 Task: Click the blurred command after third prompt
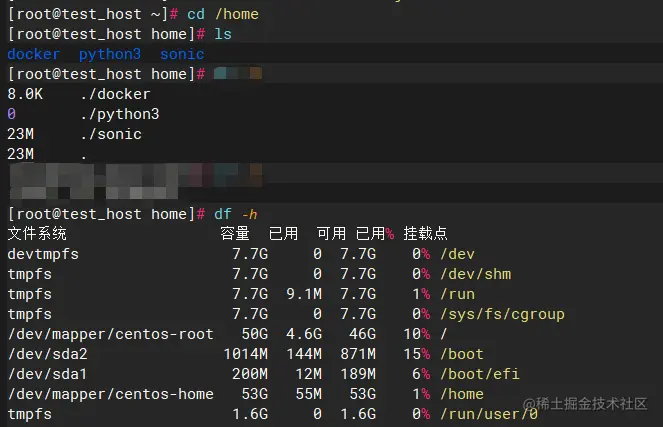[x=238, y=74]
